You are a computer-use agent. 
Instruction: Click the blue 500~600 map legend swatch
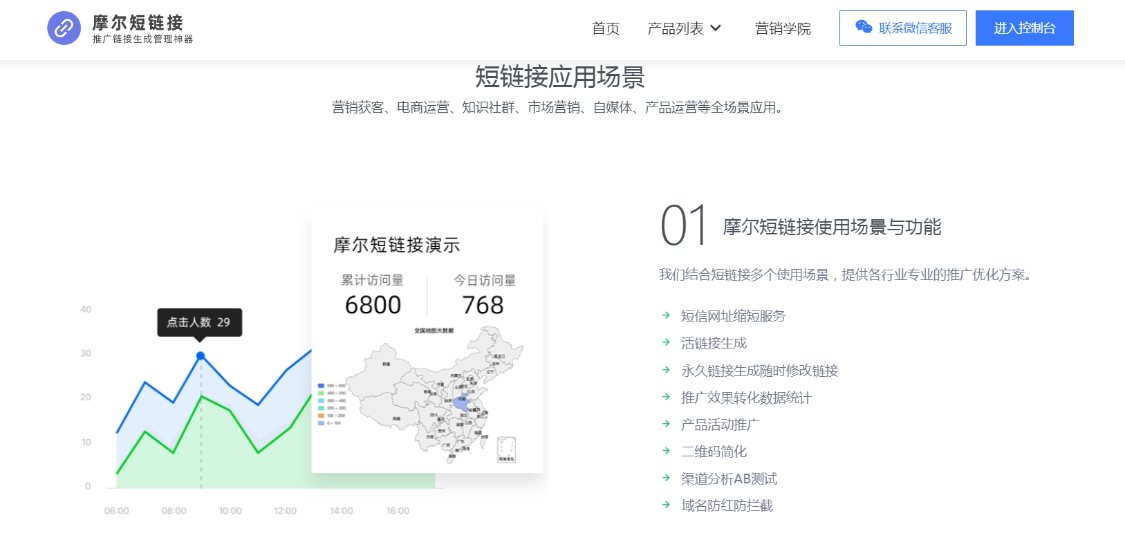click(320, 385)
